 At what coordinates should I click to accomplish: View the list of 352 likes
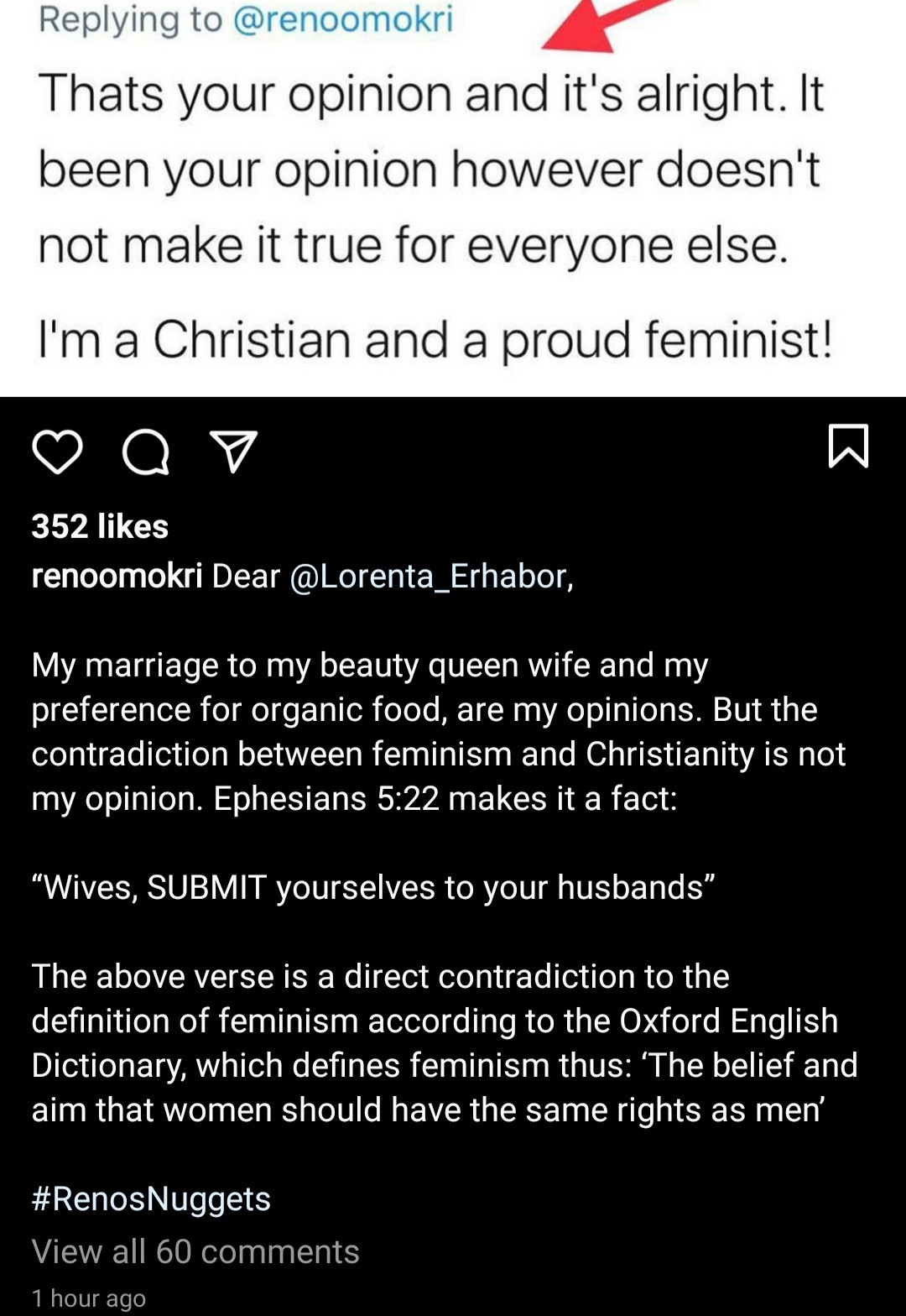[x=100, y=526]
